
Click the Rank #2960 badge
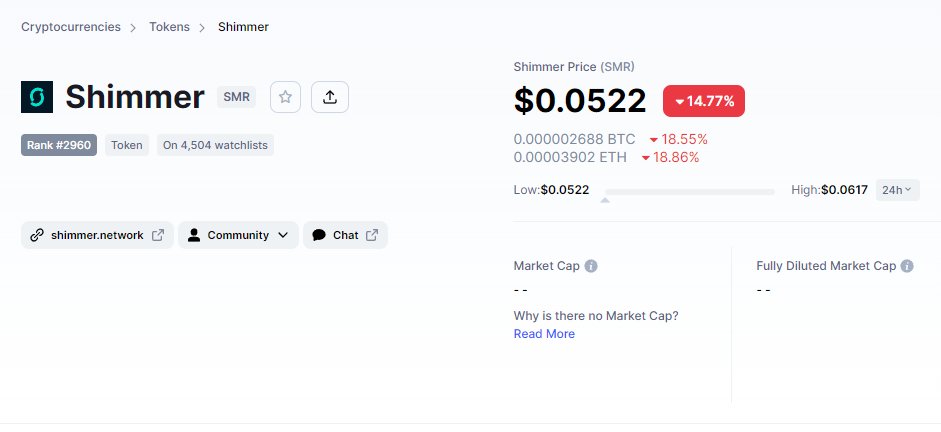pyautogui.click(x=59, y=145)
